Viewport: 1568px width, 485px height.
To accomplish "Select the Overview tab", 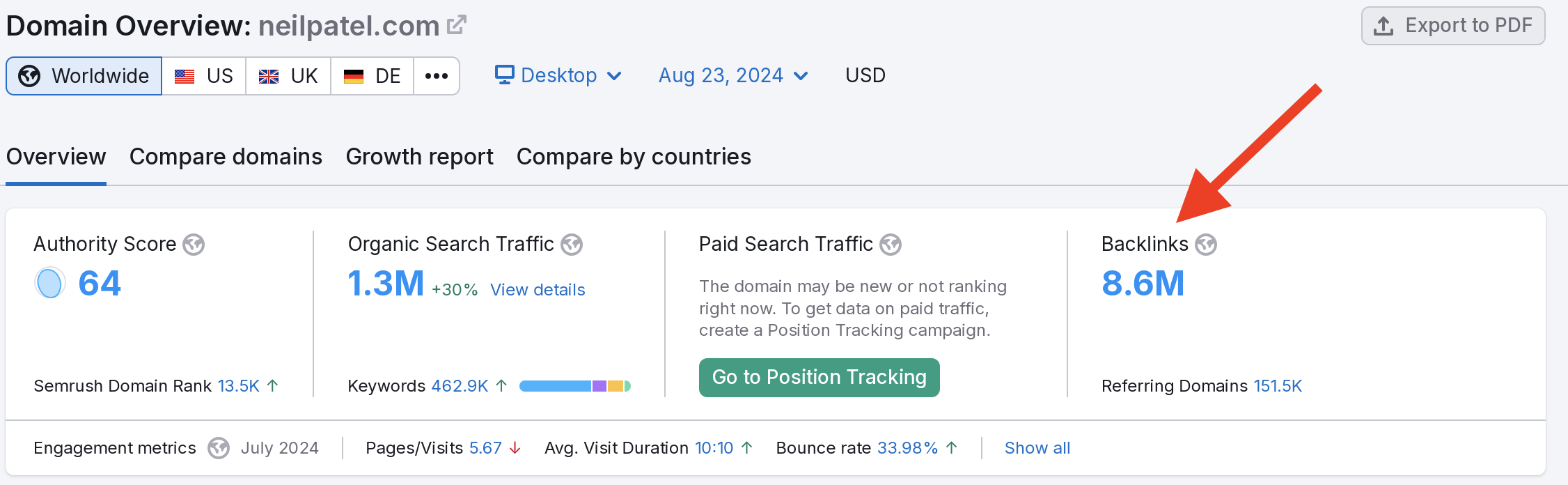I will tap(56, 157).
